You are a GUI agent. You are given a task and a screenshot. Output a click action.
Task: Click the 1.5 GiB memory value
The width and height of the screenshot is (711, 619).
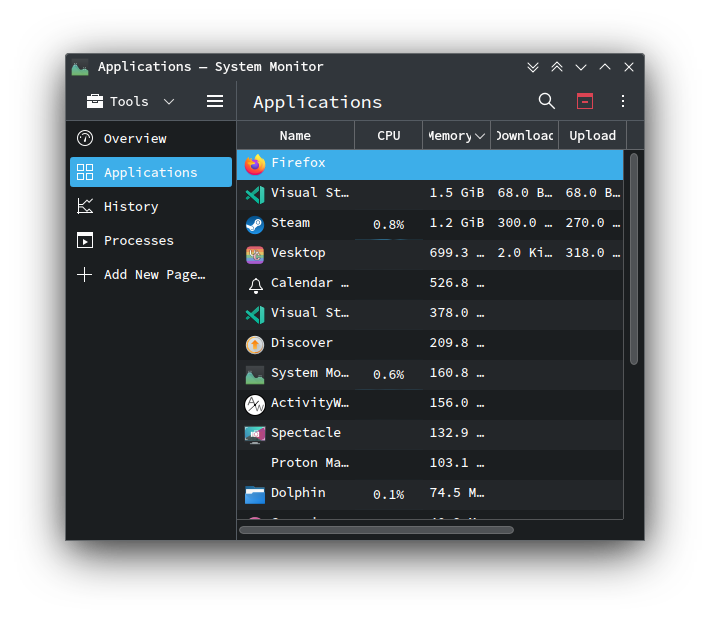[x=457, y=193]
